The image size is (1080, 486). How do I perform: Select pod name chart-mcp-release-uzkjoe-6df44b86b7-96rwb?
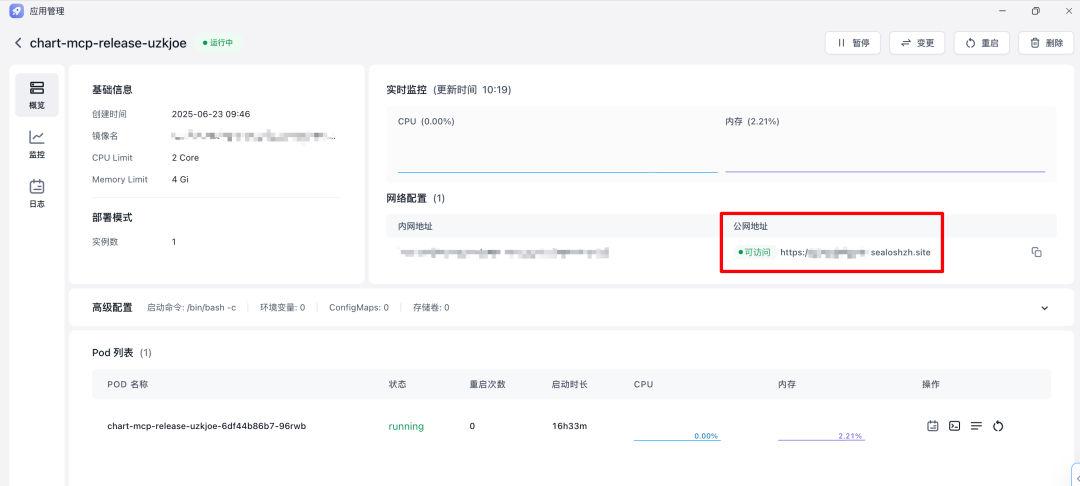(x=207, y=426)
